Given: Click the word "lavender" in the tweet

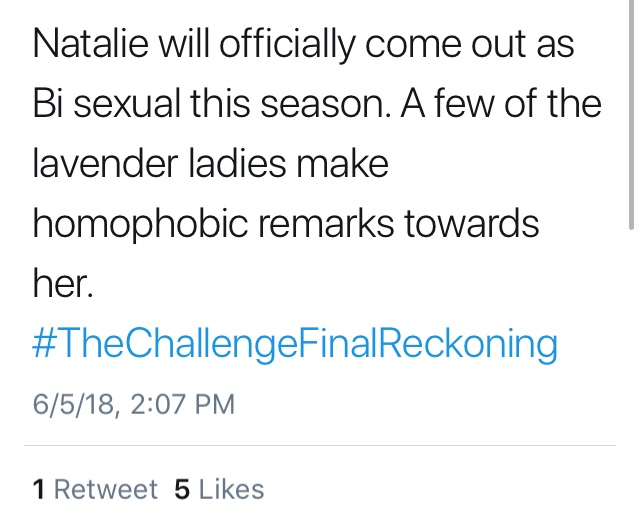Looking at the screenshot, I should click(x=105, y=163).
